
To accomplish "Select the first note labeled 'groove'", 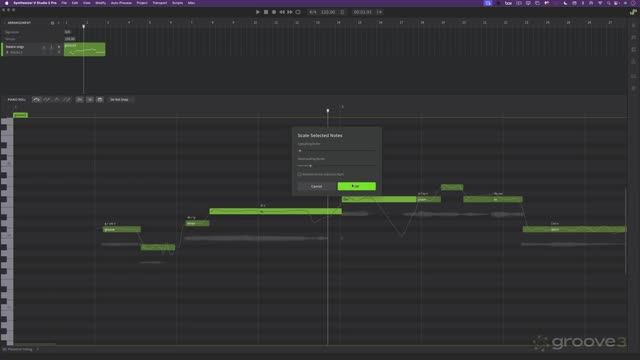I will tap(122, 229).
